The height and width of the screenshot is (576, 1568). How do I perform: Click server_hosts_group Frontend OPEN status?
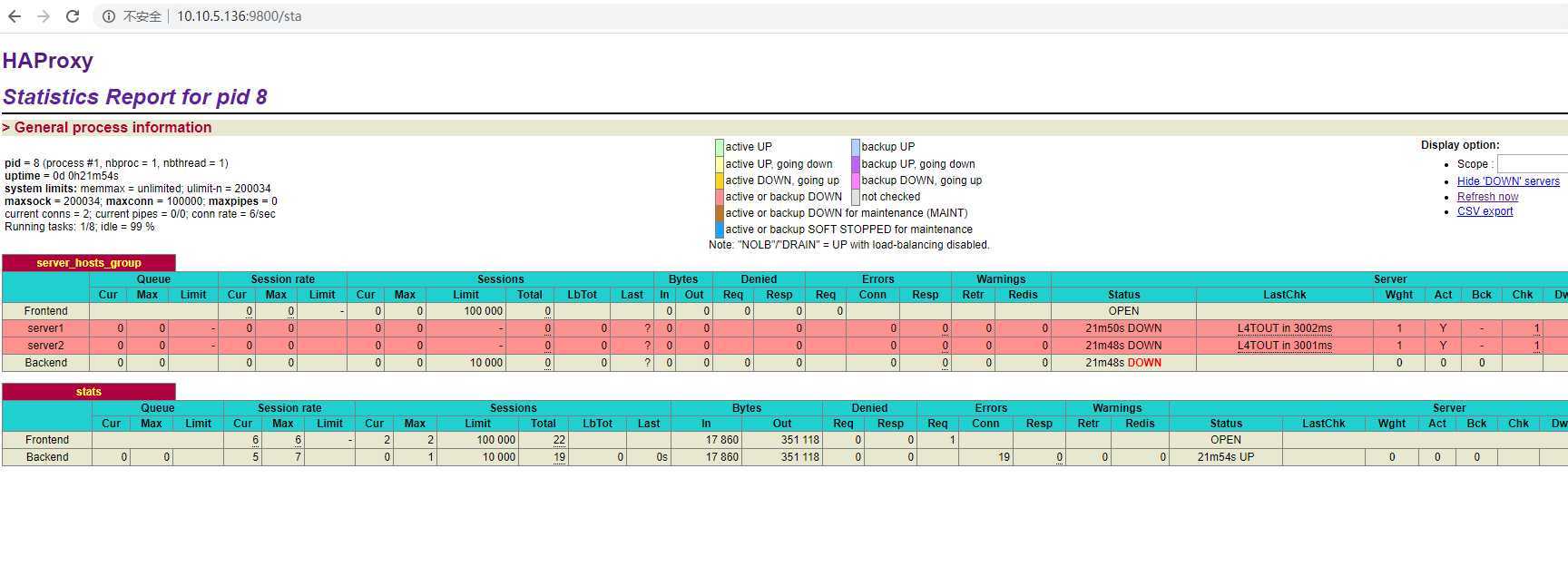1123,311
